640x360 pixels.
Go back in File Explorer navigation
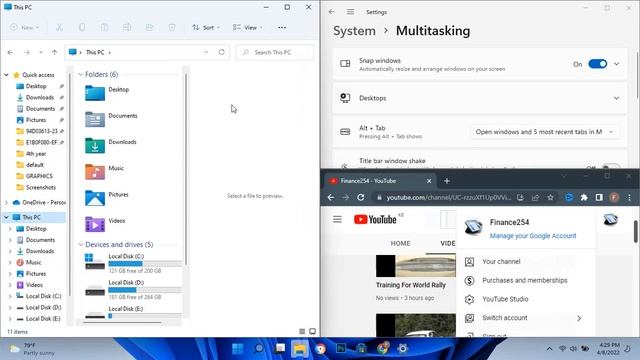[x=10, y=52]
